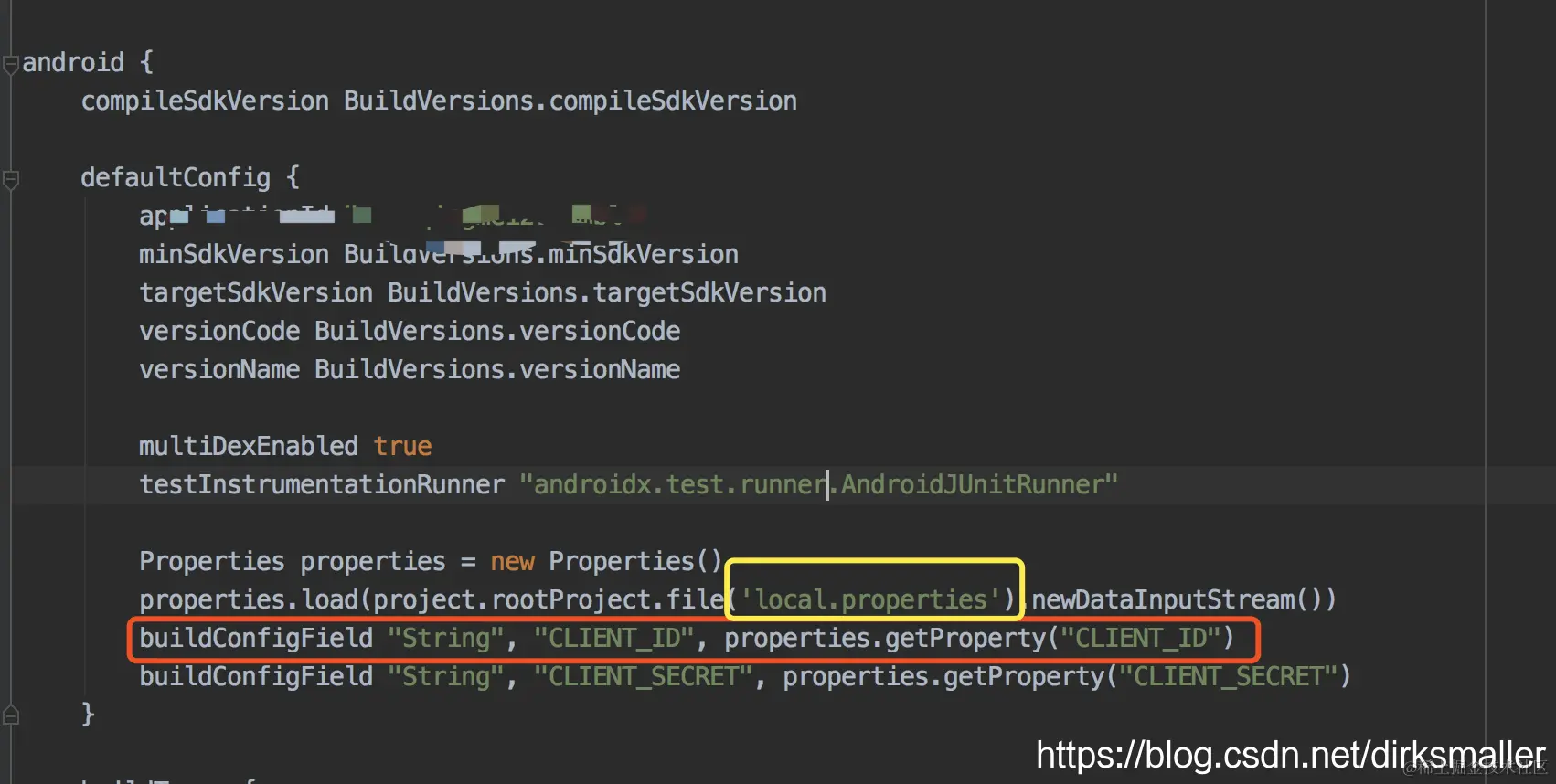1556x784 pixels.
Task: Click testInstrumentationRunner property name
Action: (x=322, y=484)
